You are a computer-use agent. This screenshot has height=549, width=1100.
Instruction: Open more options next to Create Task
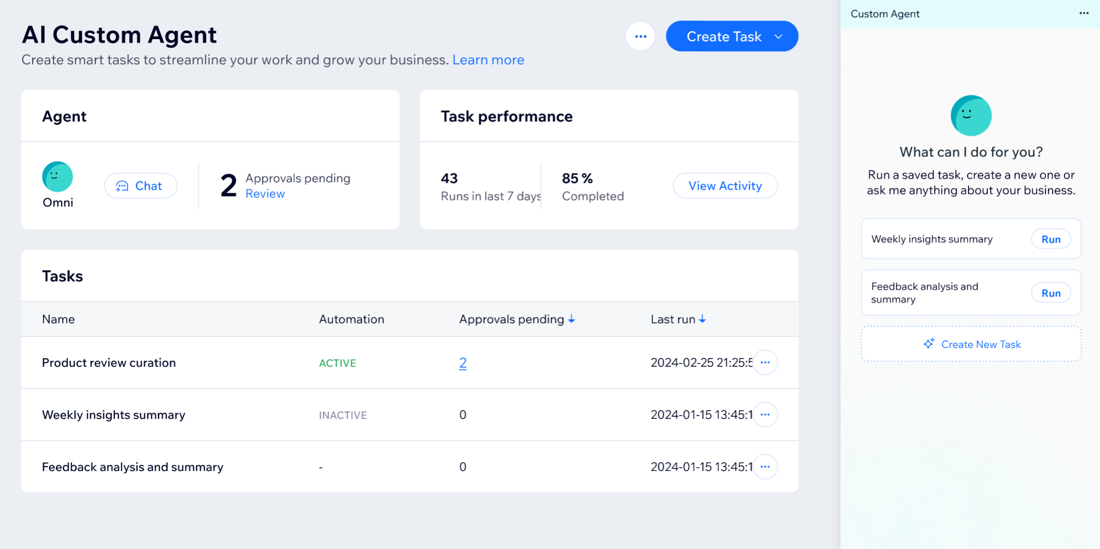click(640, 37)
